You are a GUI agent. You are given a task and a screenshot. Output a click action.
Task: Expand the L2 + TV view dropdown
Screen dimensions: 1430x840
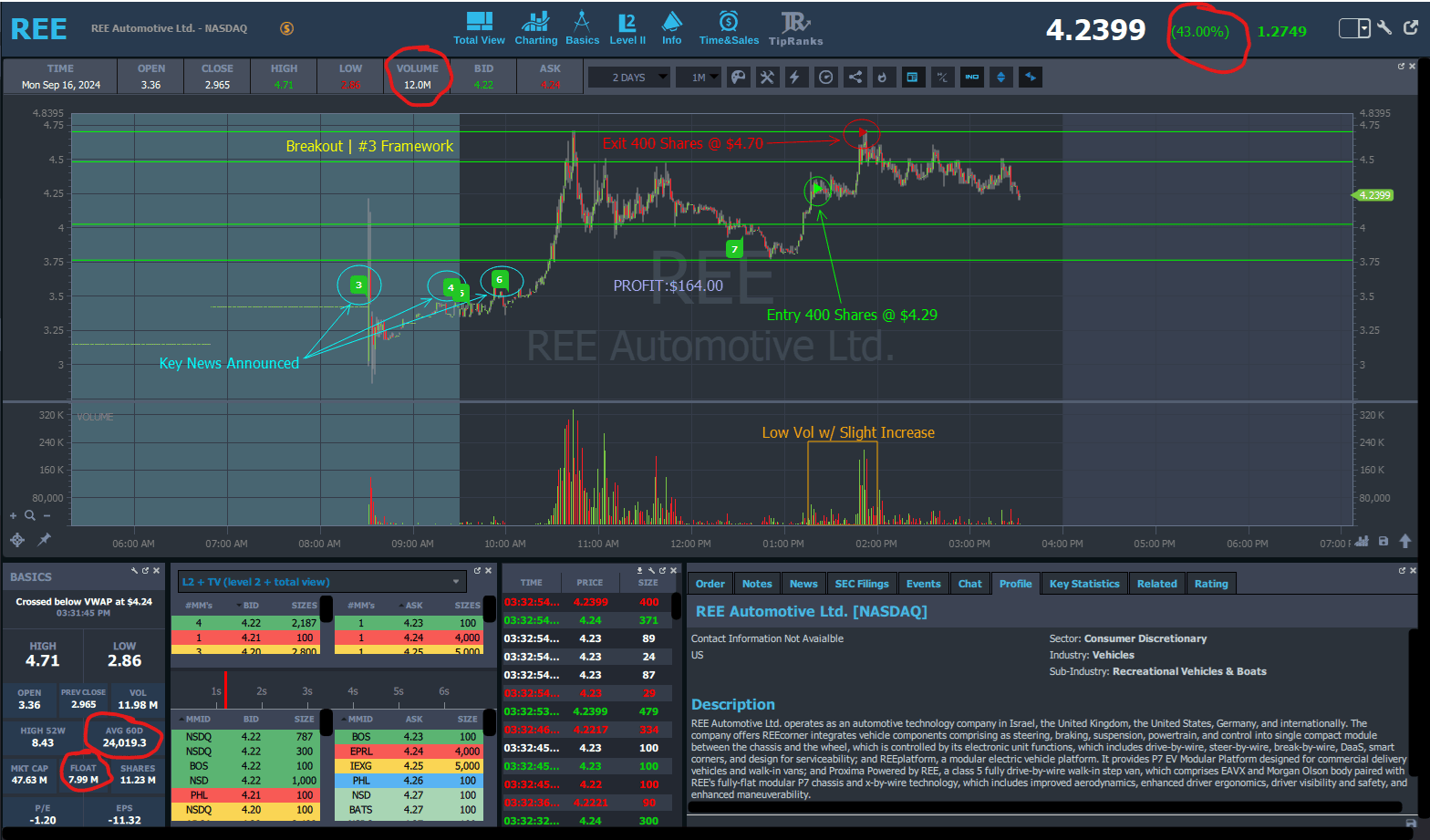[321, 582]
